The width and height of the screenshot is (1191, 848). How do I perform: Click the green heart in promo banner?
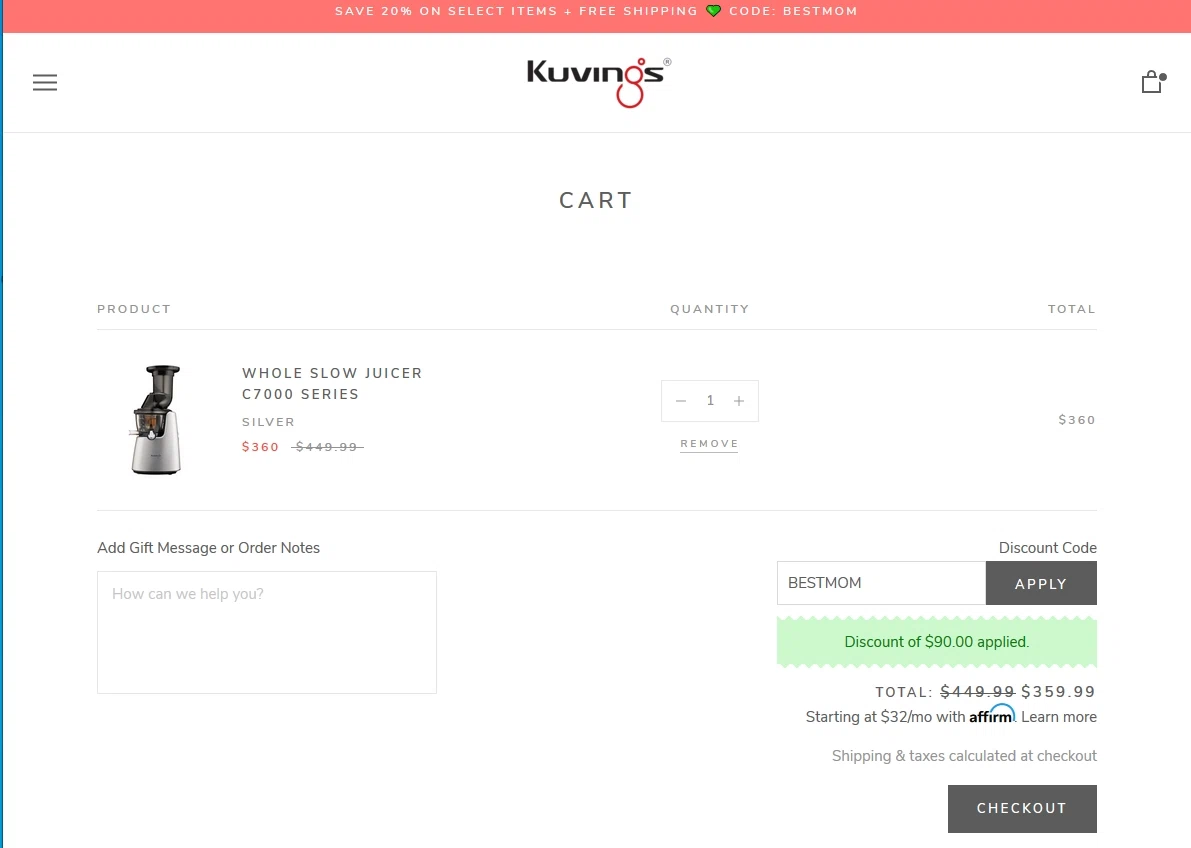pos(713,11)
